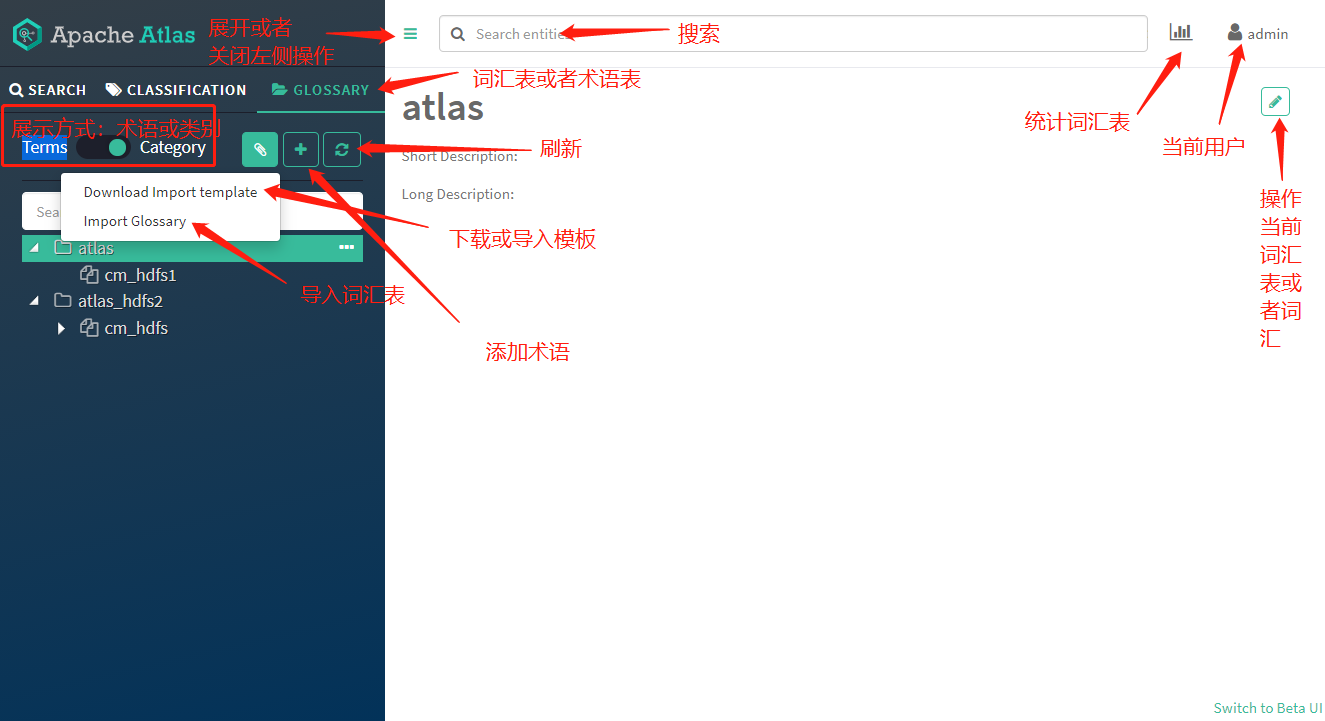This screenshot has height=721, width=1325.
Task: Click the plus add glossary button
Action: [x=300, y=149]
